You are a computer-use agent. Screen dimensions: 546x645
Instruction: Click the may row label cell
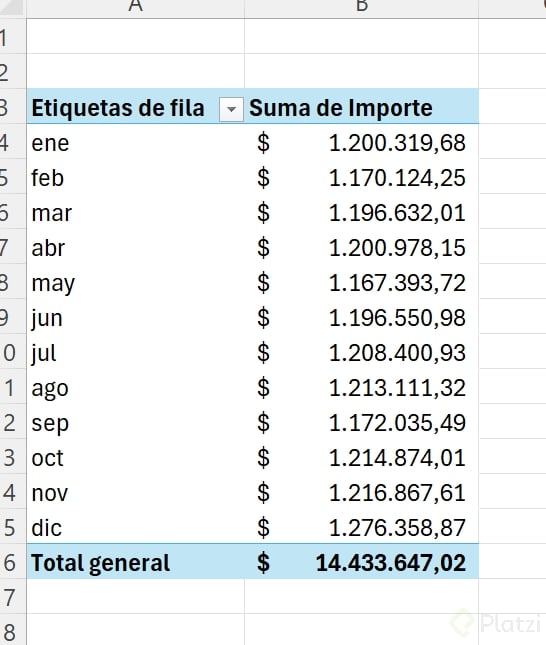pos(135,281)
